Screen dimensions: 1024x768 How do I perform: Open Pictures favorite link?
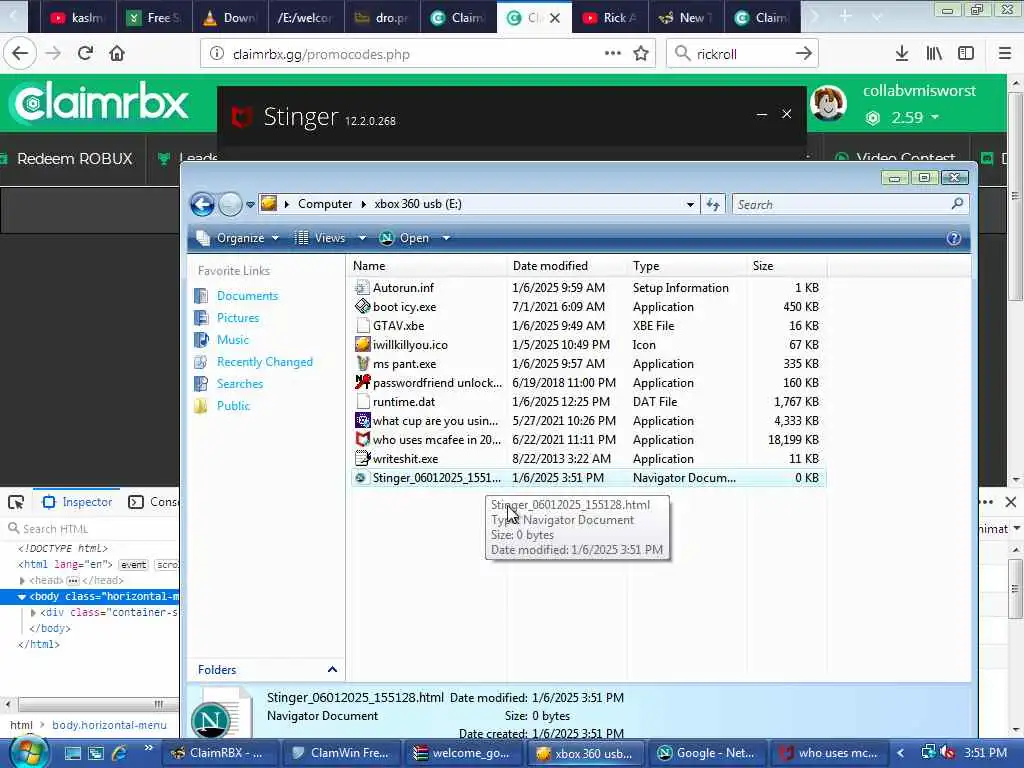(238, 317)
